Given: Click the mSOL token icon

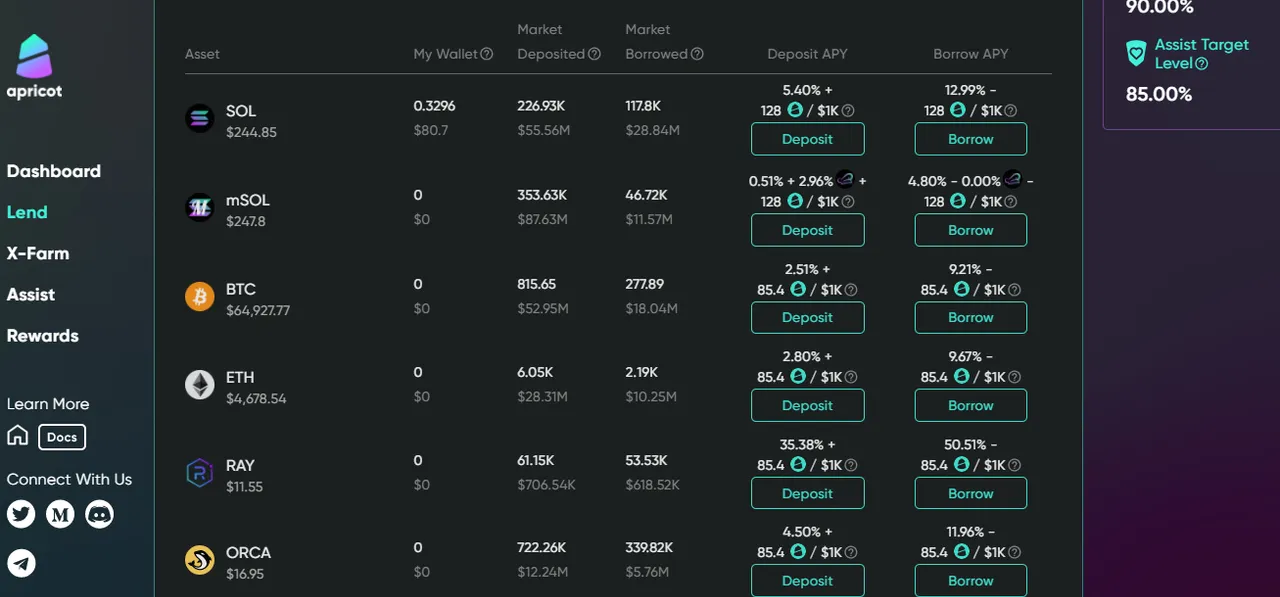Looking at the screenshot, I should pos(200,207).
